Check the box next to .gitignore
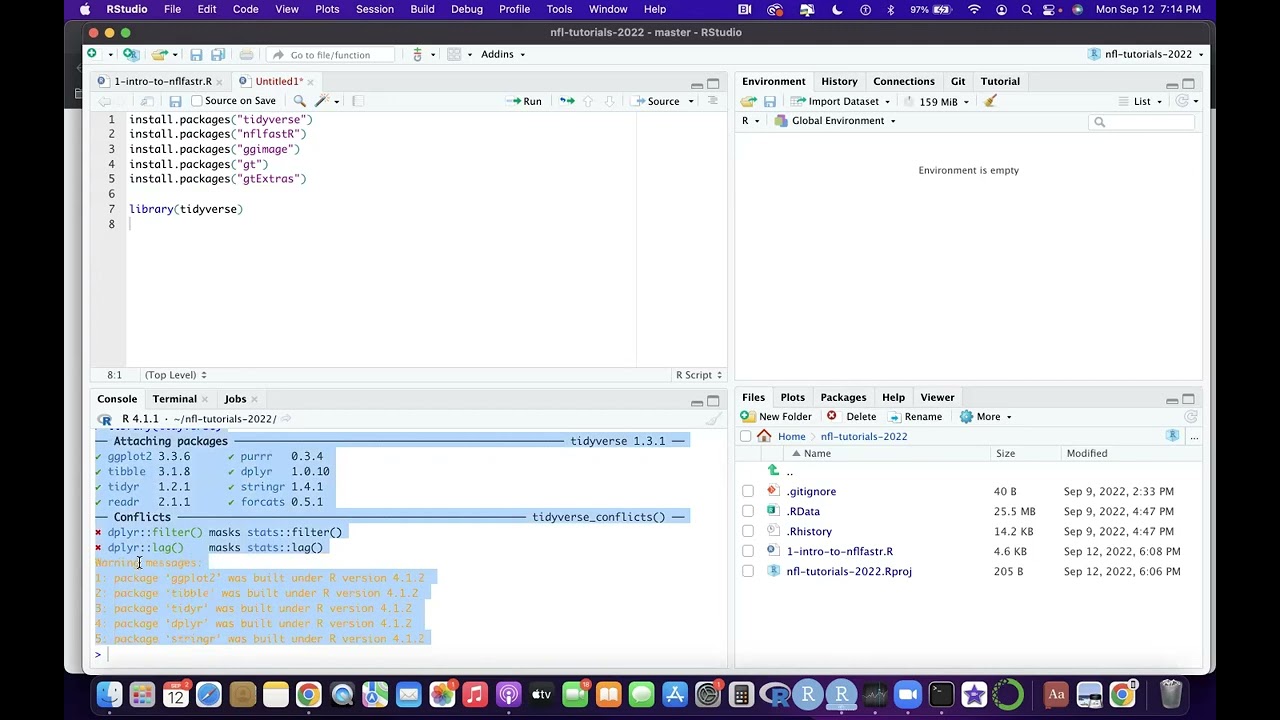This screenshot has width=1280, height=720. pyautogui.click(x=748, y=491)
